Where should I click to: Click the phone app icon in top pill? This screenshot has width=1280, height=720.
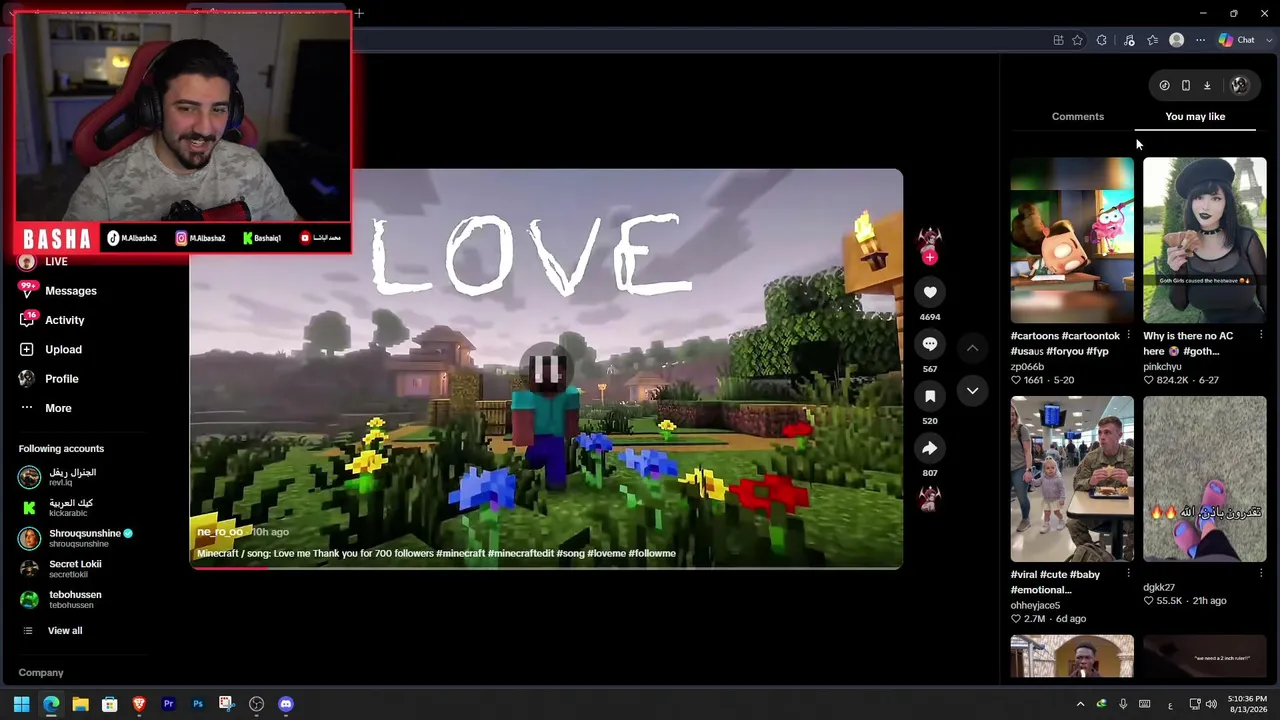(x=1186, y=86)
